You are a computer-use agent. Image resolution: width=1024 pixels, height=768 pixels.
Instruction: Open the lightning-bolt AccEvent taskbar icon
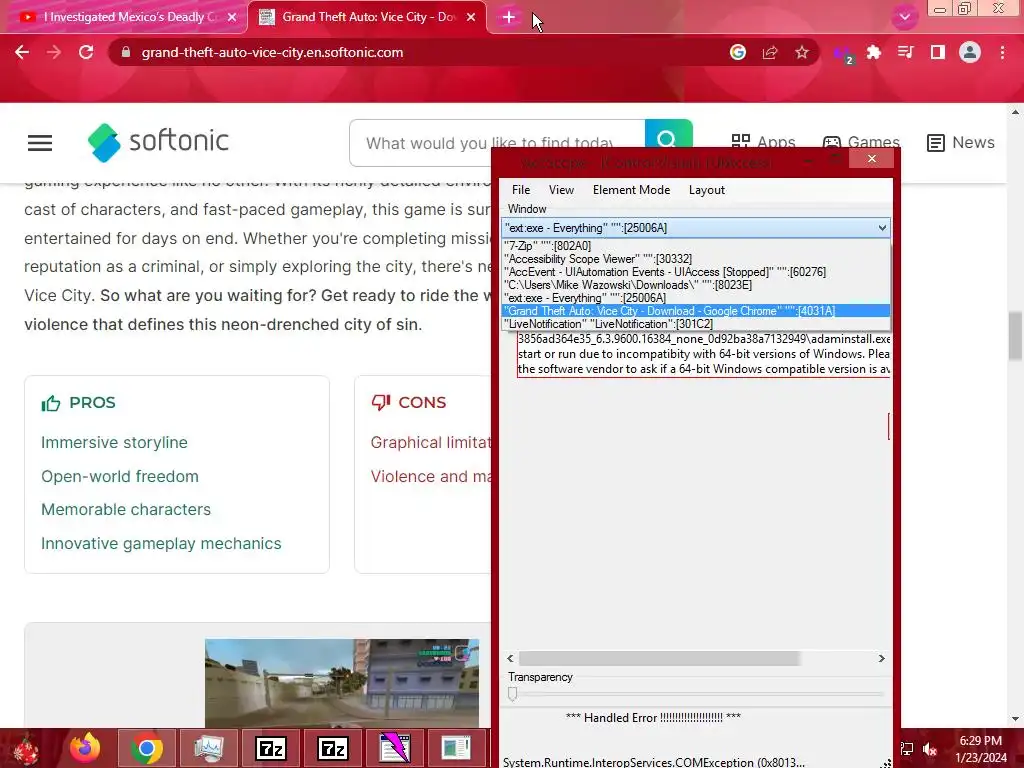coord(394,748)
